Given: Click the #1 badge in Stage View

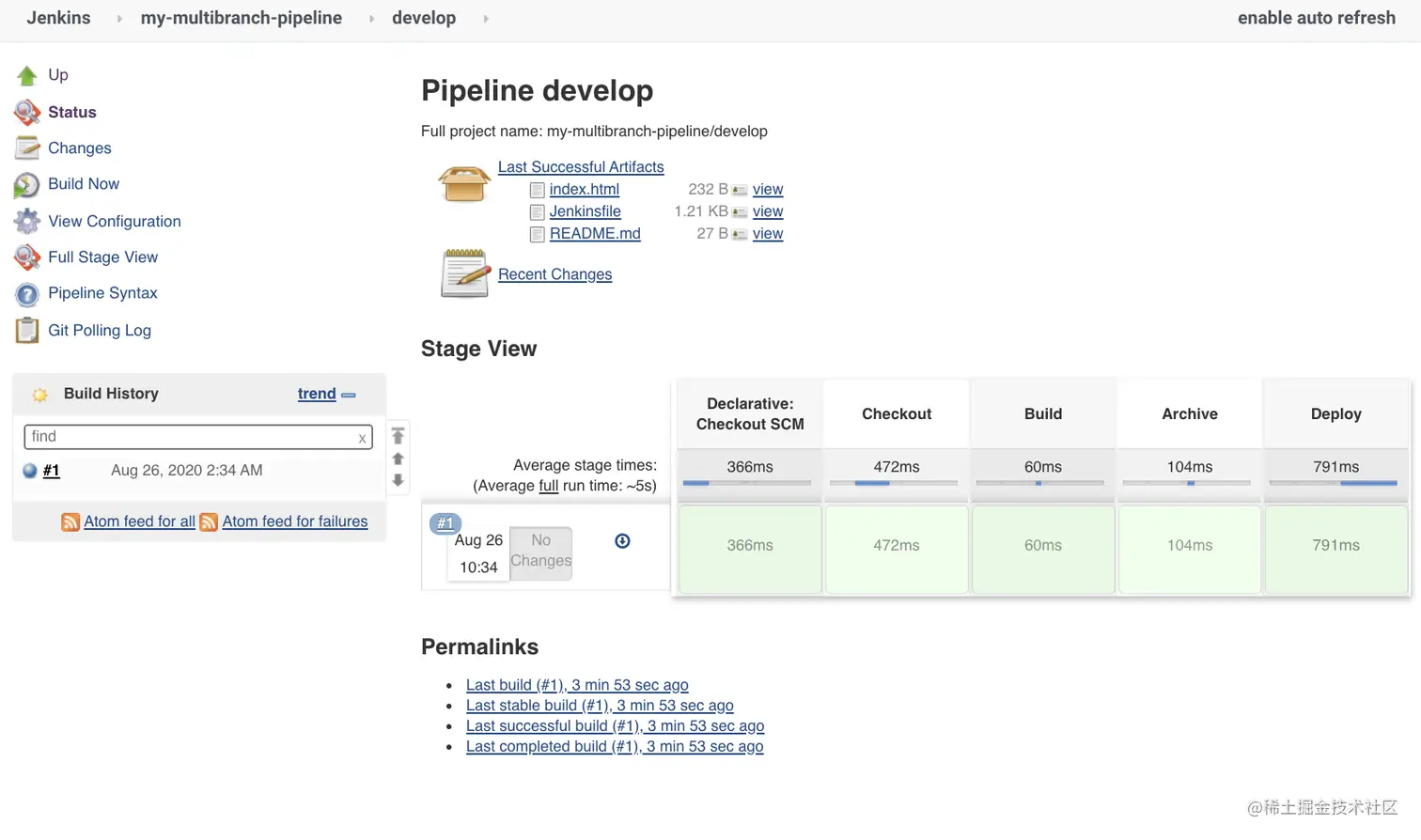Looking at the screenshot, I should [x=445, y=523].
